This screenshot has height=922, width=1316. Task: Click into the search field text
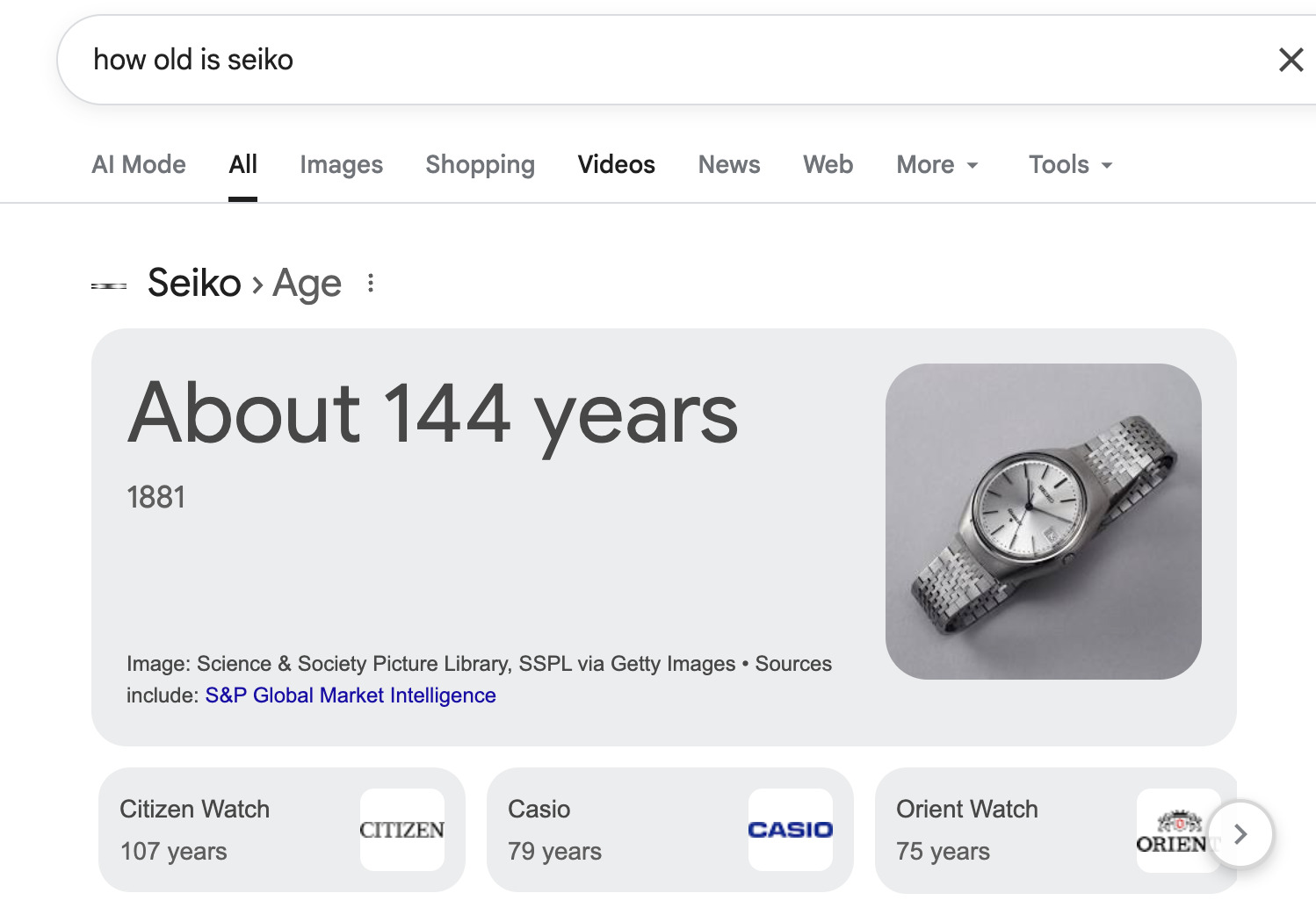pos(193,60)
